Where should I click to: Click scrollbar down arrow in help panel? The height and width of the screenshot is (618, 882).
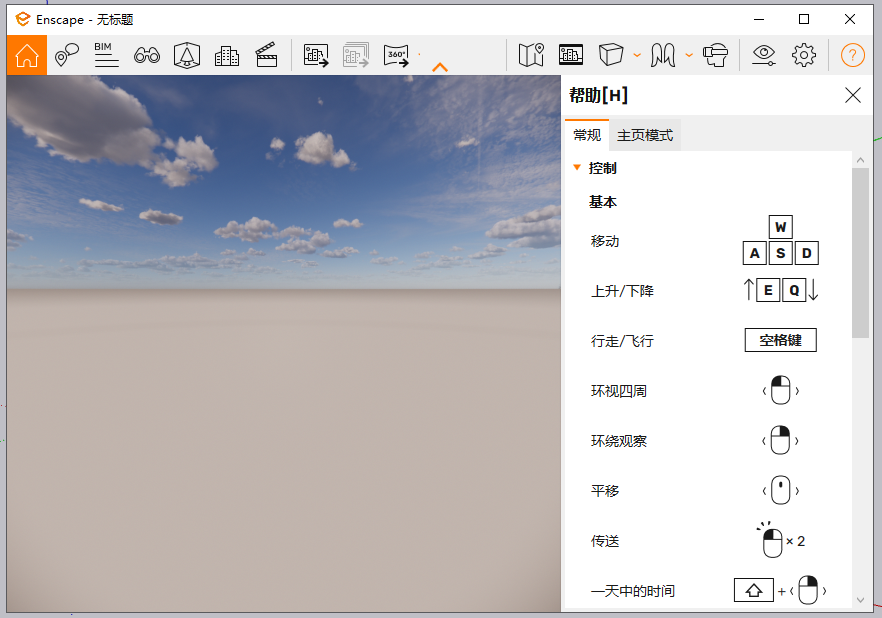tap(860, 600)
